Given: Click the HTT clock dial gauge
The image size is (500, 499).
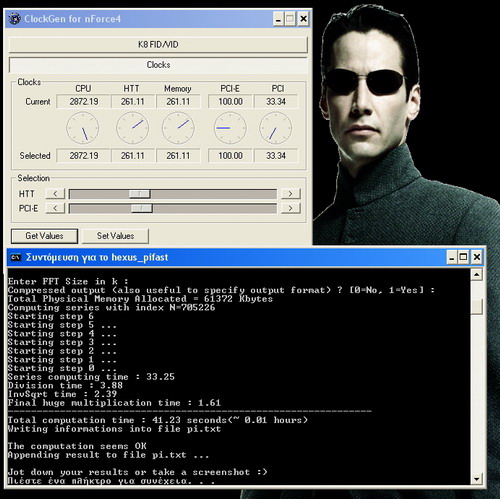Looking at the screenshot, I should (x=133, y=128).
